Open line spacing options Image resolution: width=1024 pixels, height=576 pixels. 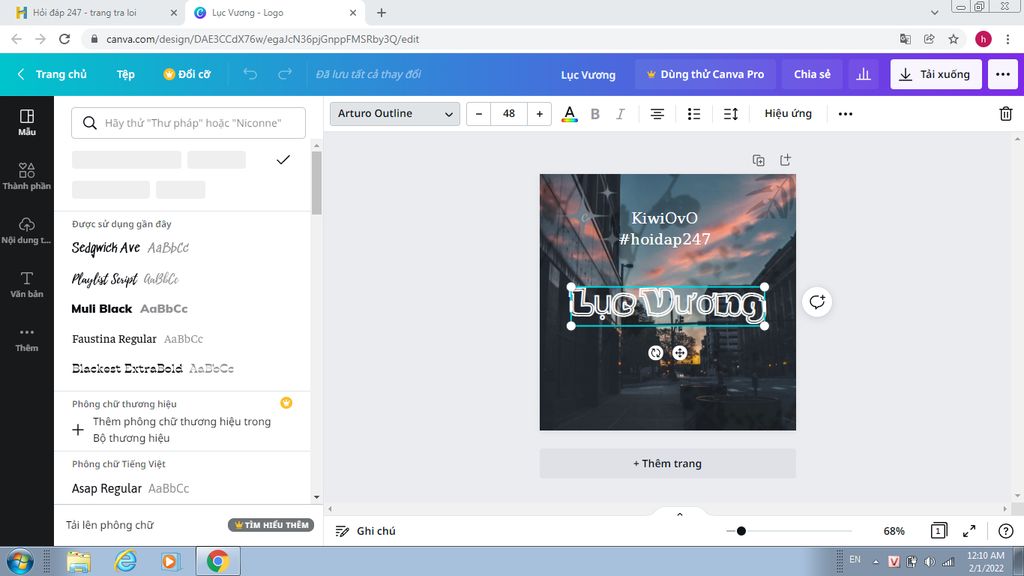pos(731,114)
